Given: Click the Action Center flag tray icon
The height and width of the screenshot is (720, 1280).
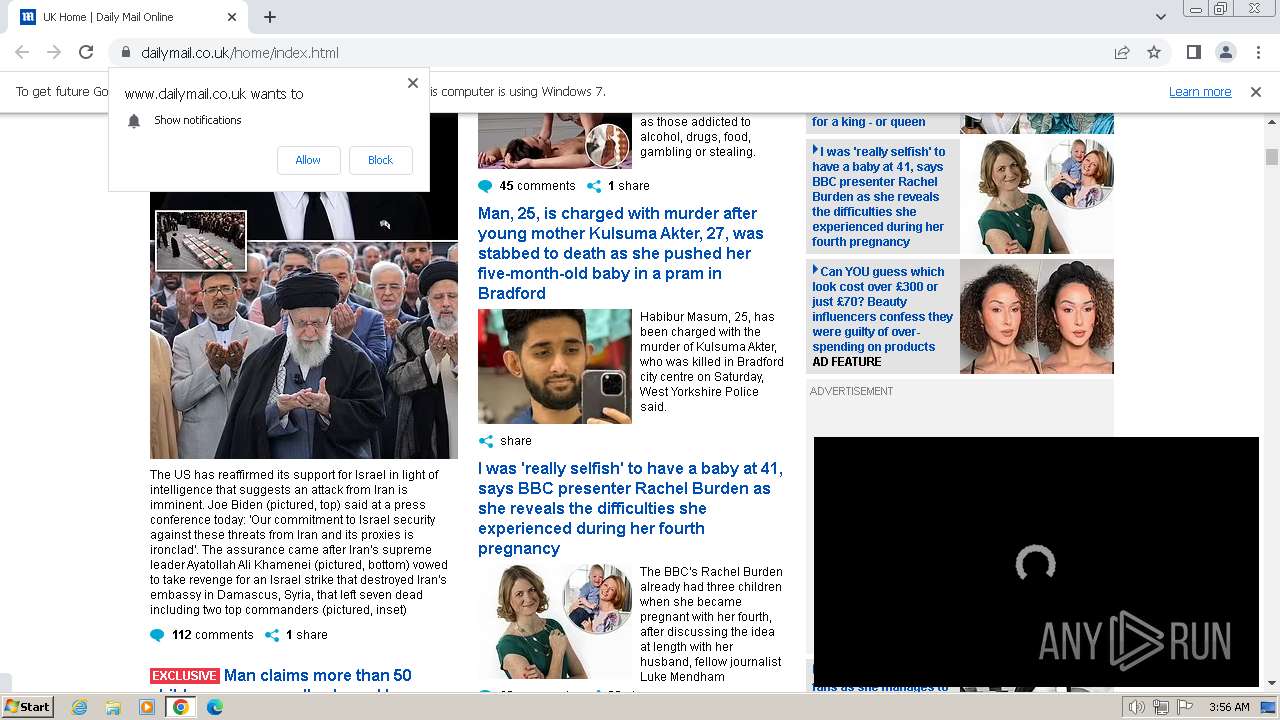Looking at the screenshot, I should 1185,707.
